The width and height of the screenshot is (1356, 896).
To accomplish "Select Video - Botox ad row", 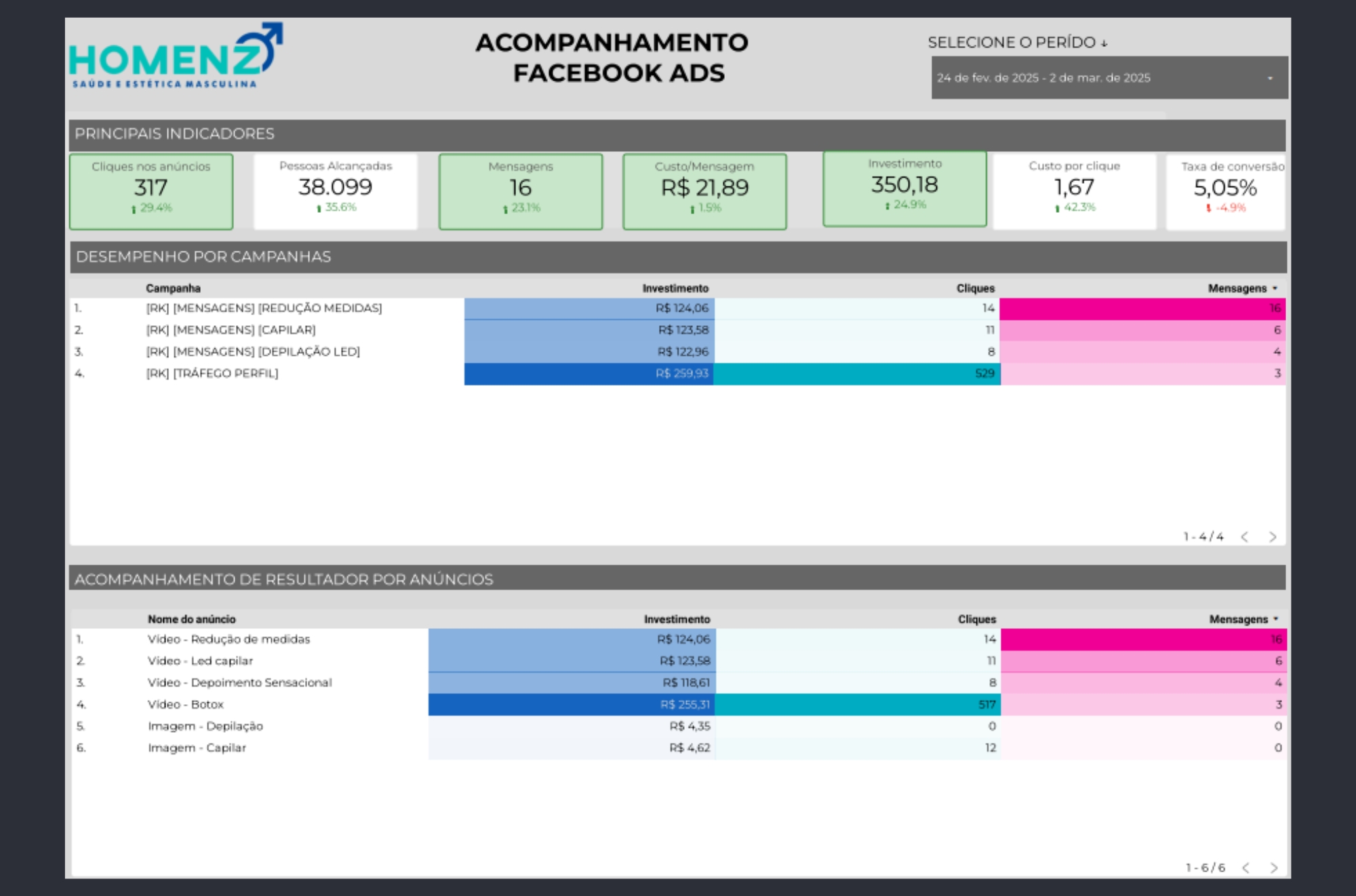I will [186, 705].
